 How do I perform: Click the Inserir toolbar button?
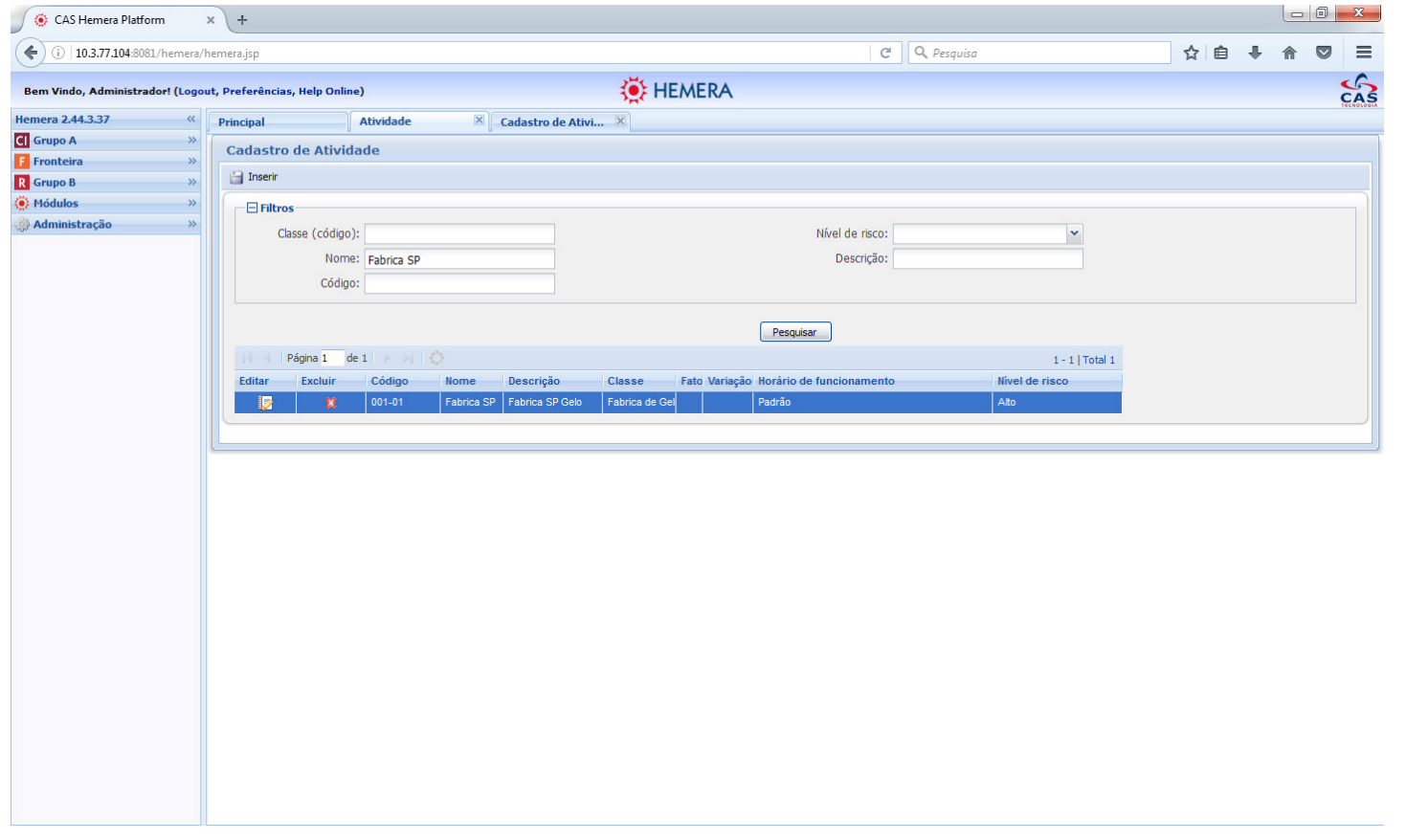tap(255, 177)
